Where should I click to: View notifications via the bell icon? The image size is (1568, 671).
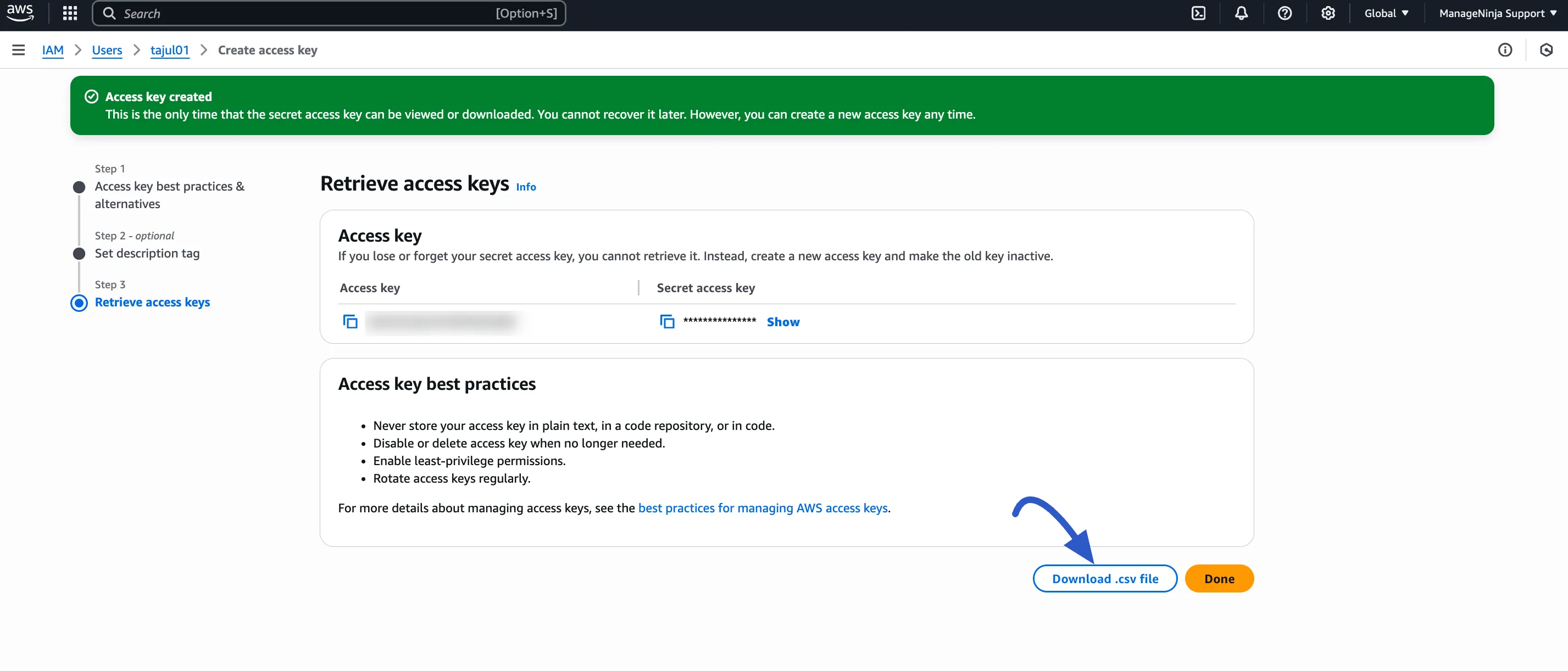pos(1241,13)
